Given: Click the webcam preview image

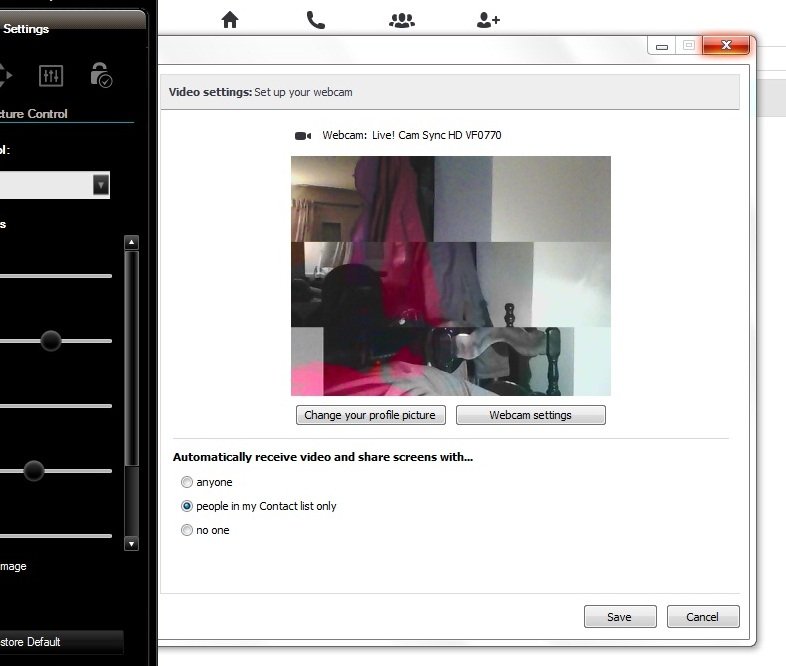Looking at the screenshot, I should pyautogui.click(x=451, y=276).
